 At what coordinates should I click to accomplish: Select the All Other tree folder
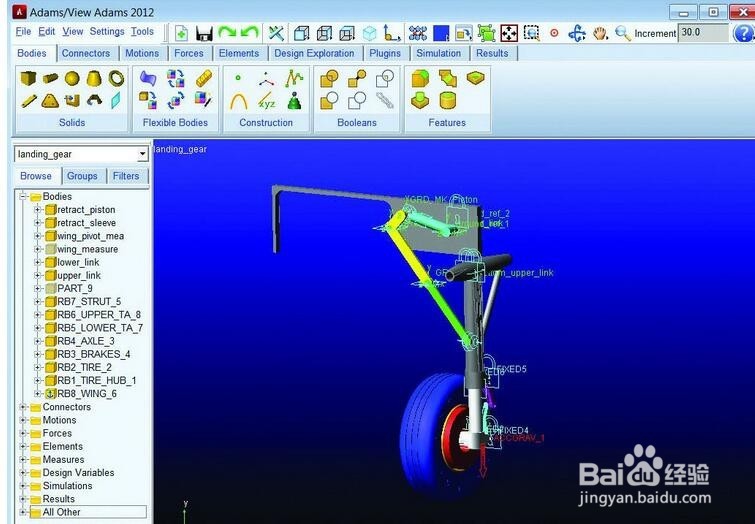pyautogui.click(x=61, y=512)
